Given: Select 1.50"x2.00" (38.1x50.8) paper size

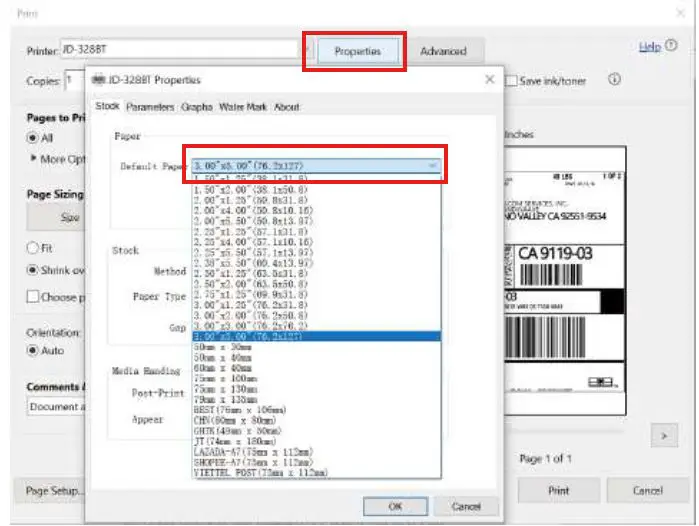Looking at the screenshot, I should pyautogui.click(x=317, y=189).
